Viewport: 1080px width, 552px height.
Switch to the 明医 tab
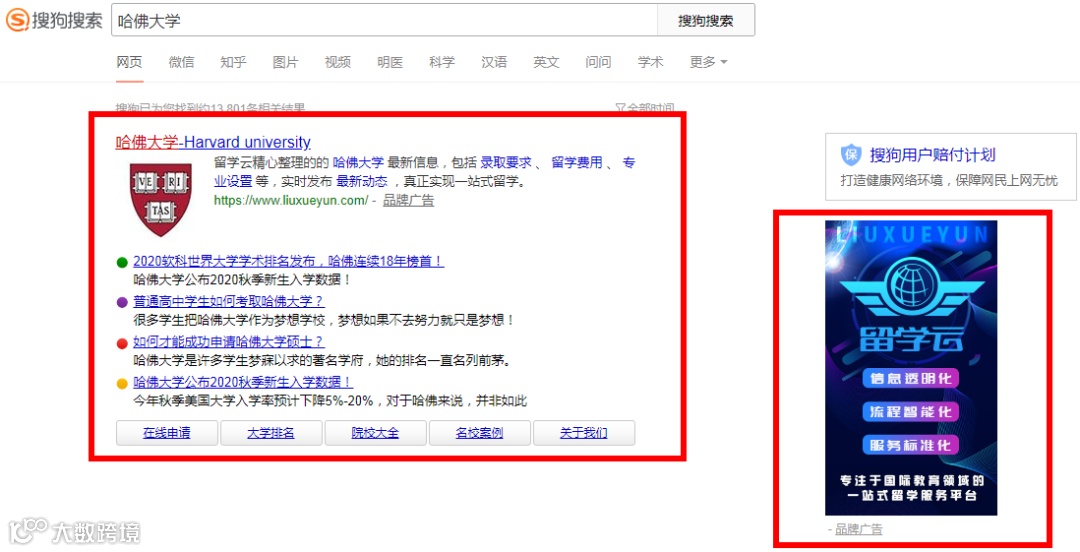coord(390,62)
